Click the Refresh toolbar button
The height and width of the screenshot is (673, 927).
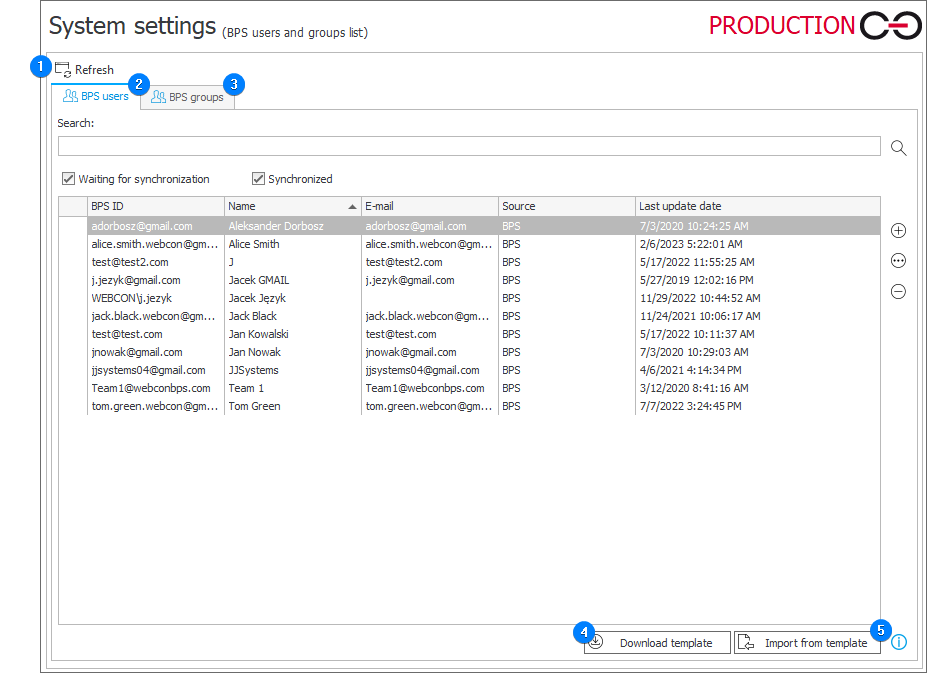[x=85, y=70]
